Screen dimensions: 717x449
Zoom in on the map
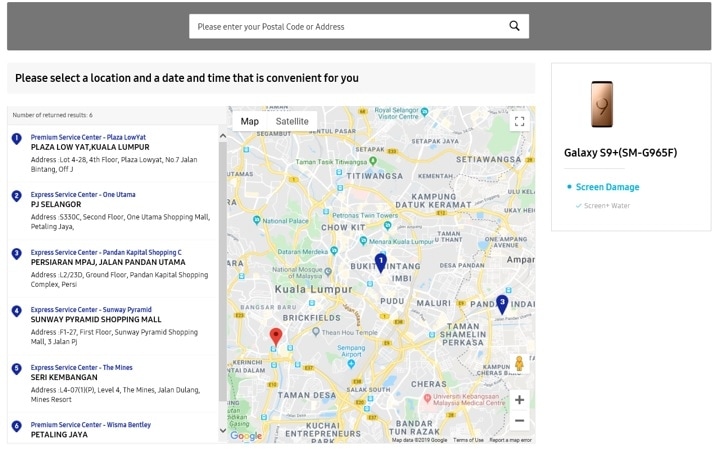pos(519,400)
